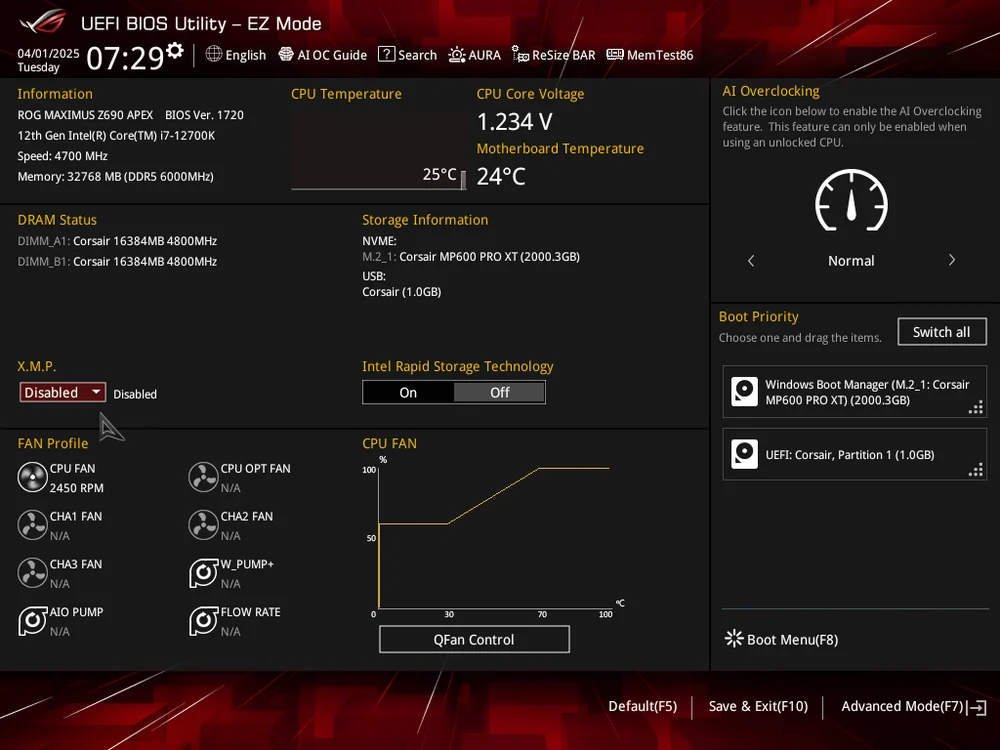
Task: Click the CHA2 FAN icon
Action: [x=203, y=525]
